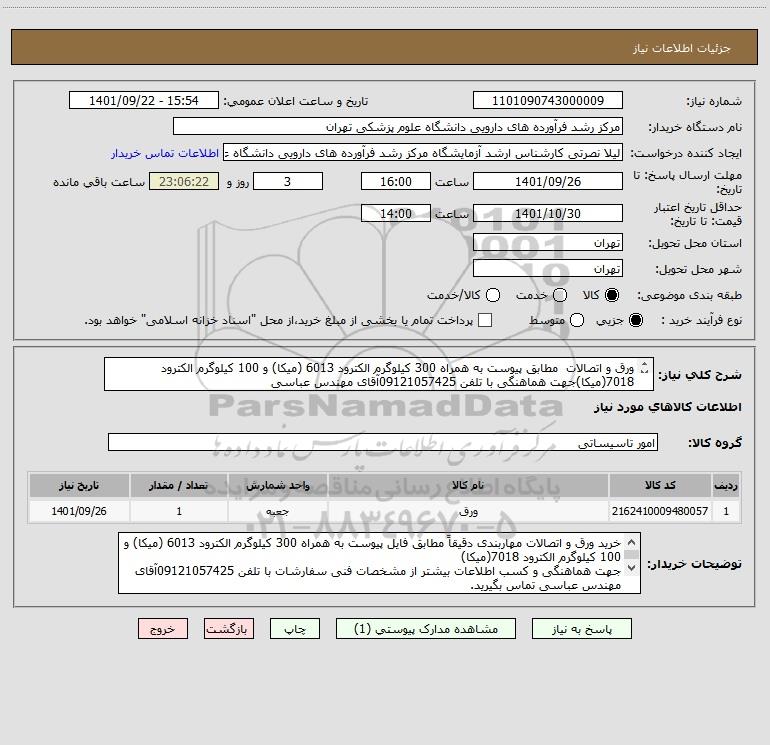Click the quantity cell in the ورق row
770x745 pixels.
point(179,511)
